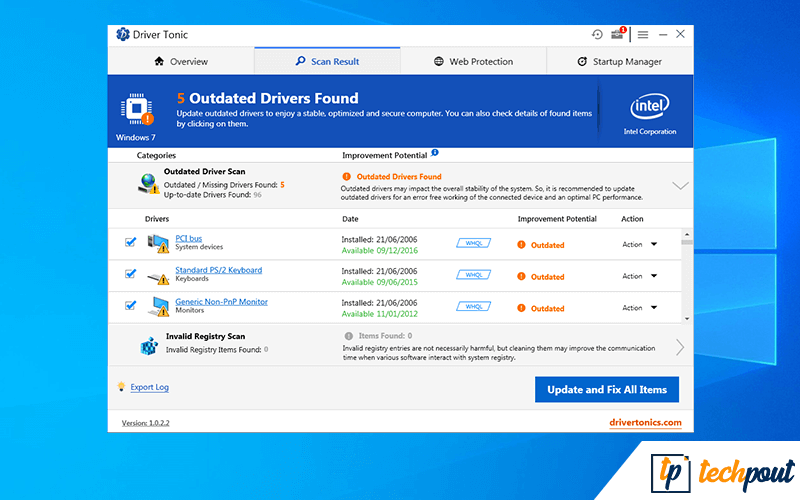Viewport: 800px width, 500px height.
Task: Uncheck the Standard PS/2 Keyboard checkbox
Action: click(x=131, y=273)
